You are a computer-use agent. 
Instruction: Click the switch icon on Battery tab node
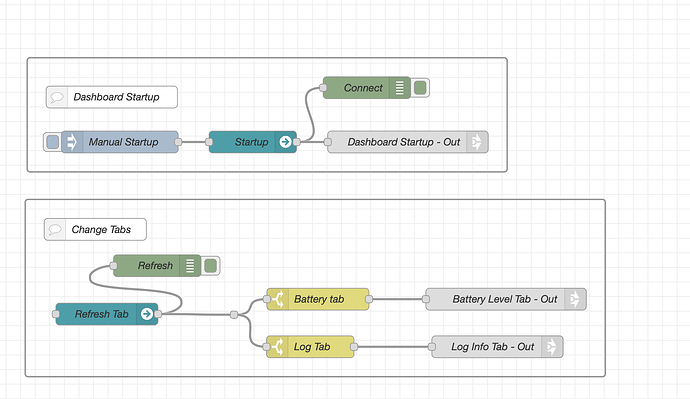click(x=278, y=299)
